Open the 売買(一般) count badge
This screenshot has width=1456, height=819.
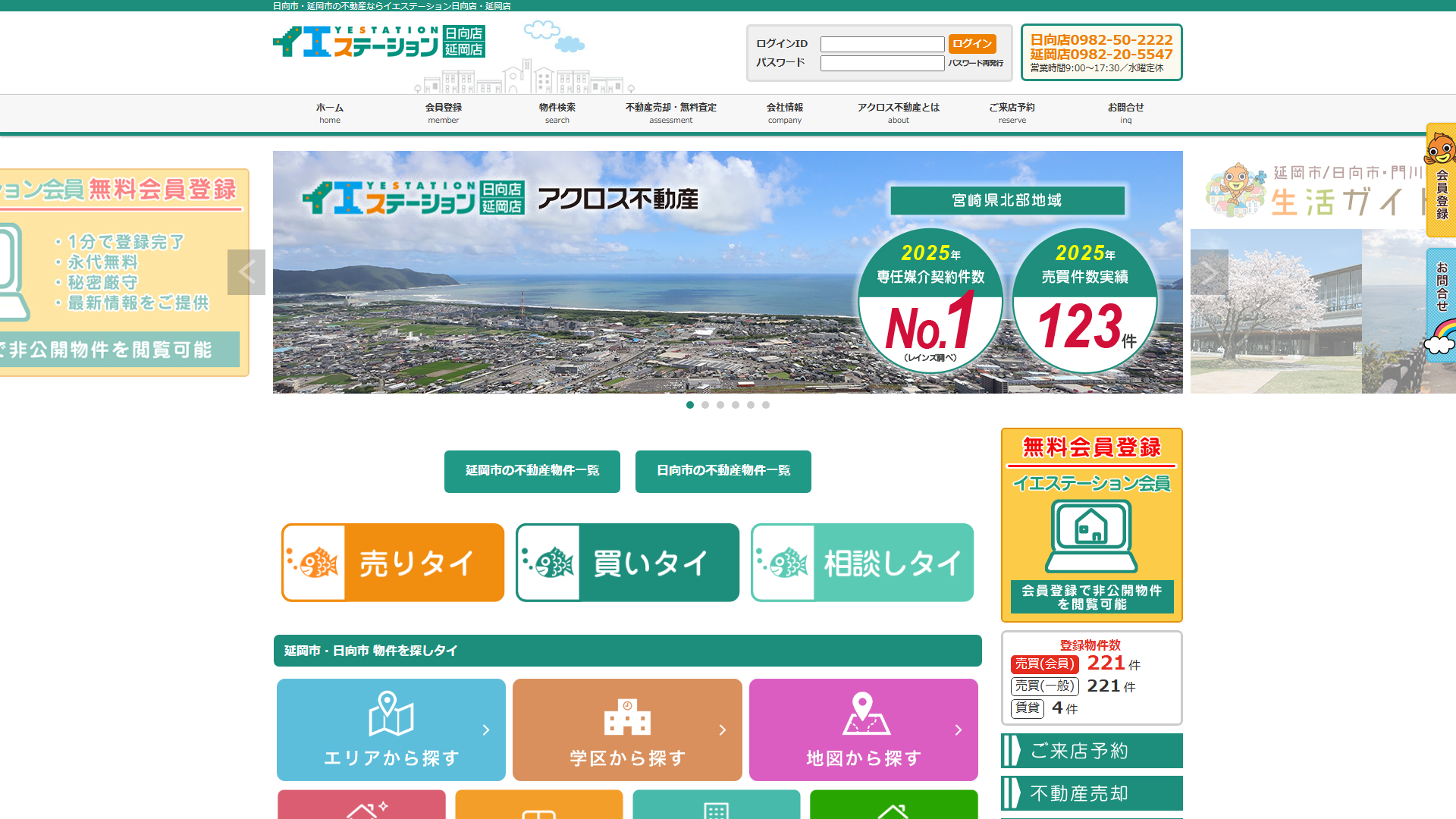1044,686
